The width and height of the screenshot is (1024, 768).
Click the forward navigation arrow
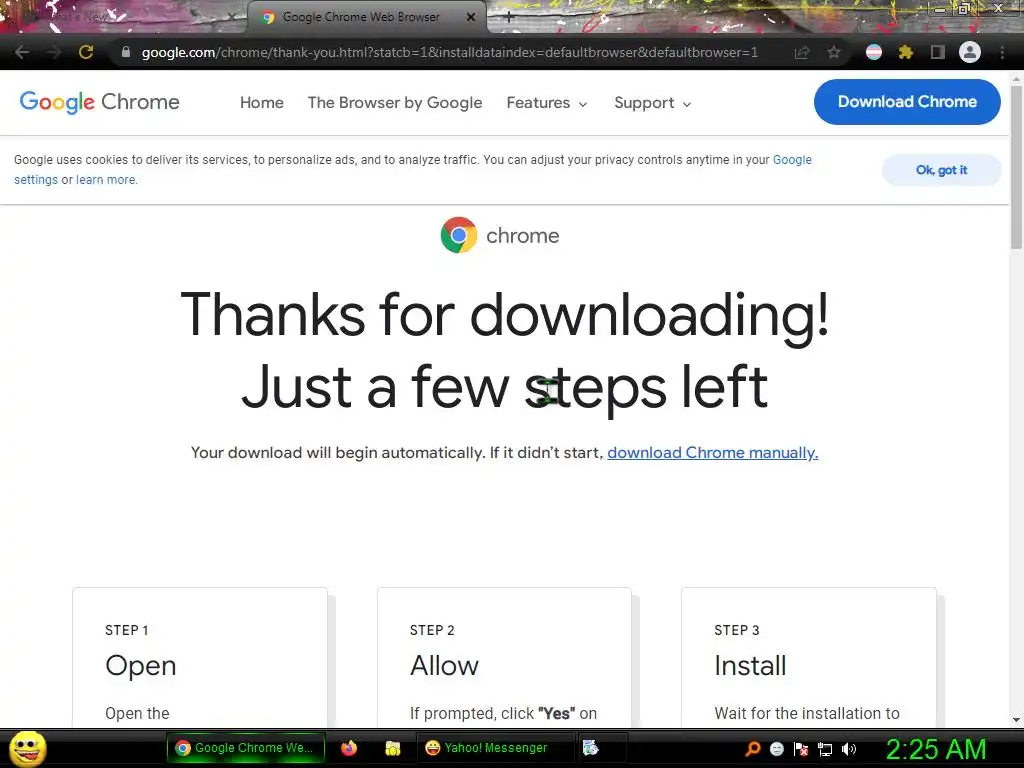click(x=54, y=52)
